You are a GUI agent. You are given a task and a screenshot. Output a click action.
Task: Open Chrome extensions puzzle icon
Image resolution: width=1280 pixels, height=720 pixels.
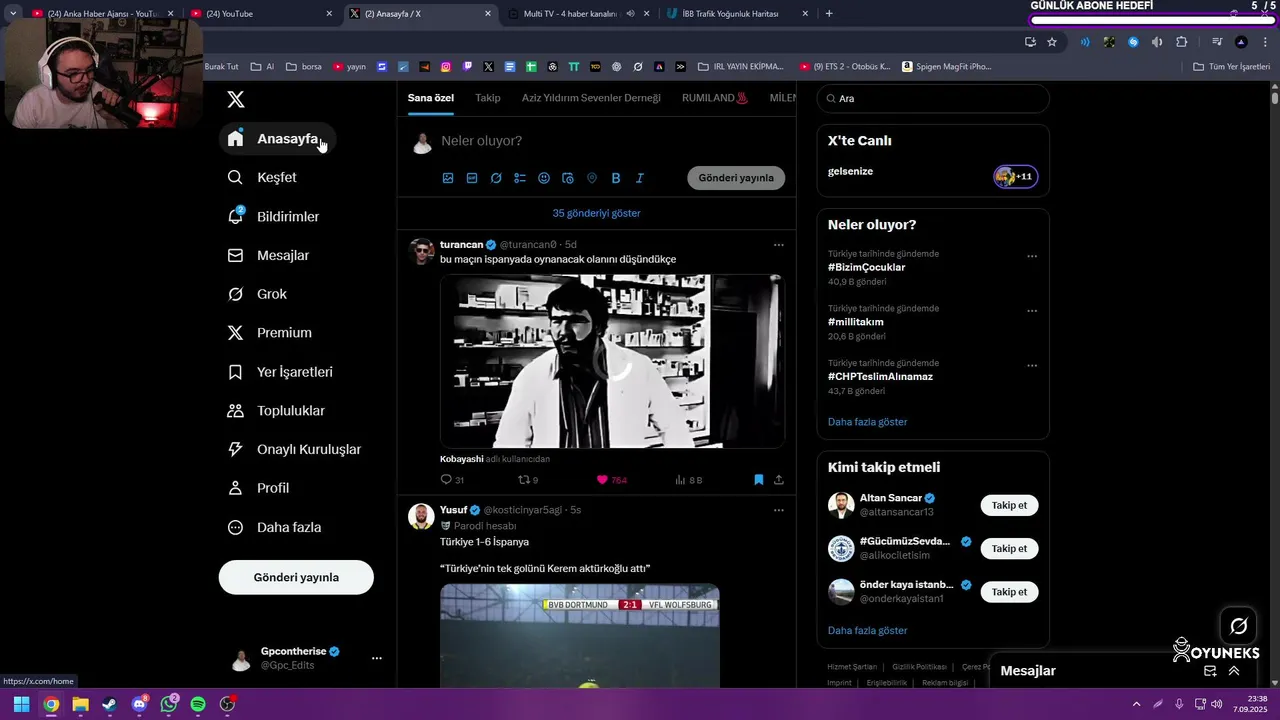[1182, 42]
